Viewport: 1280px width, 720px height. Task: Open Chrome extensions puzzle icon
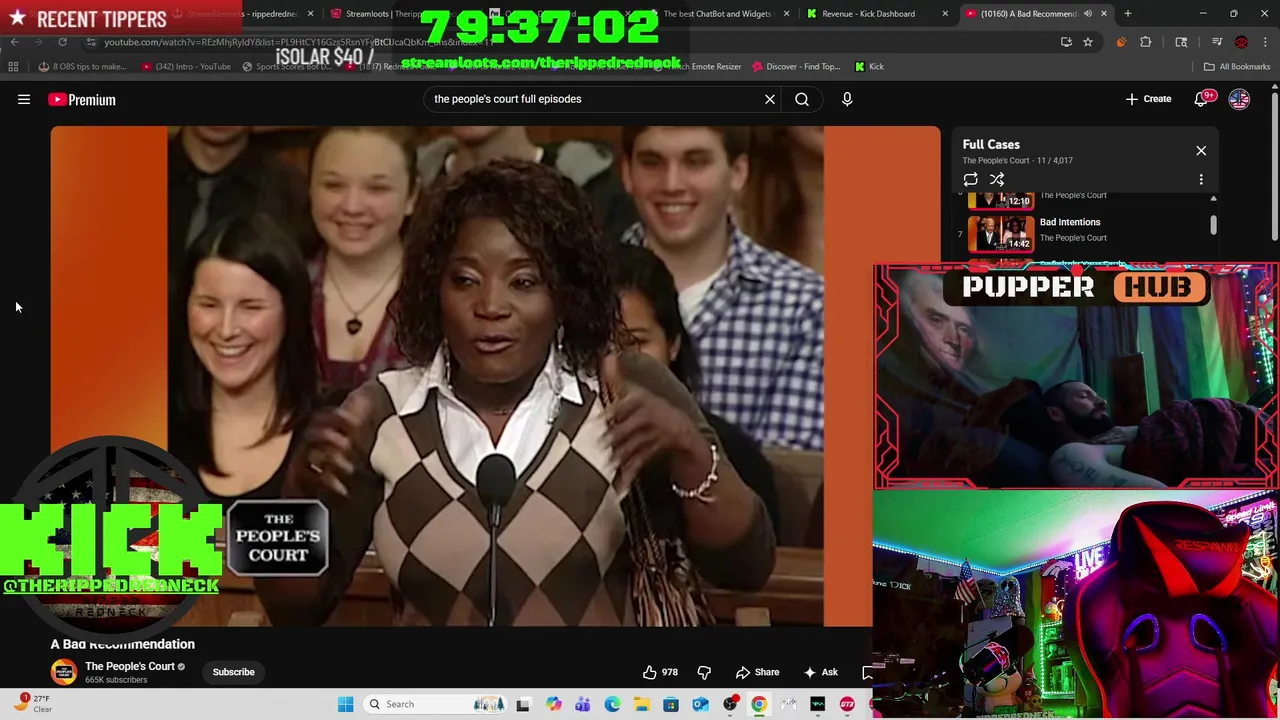pyautogui.click(x=1146, y=42)
